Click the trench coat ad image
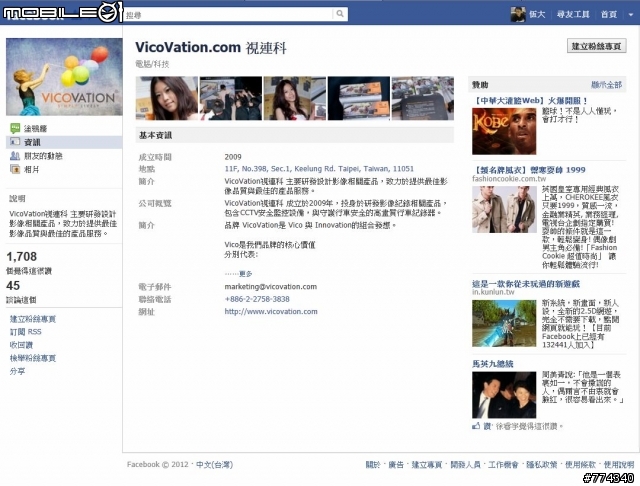The height and width of the screenshot is (486, 640). click(504, 210)
